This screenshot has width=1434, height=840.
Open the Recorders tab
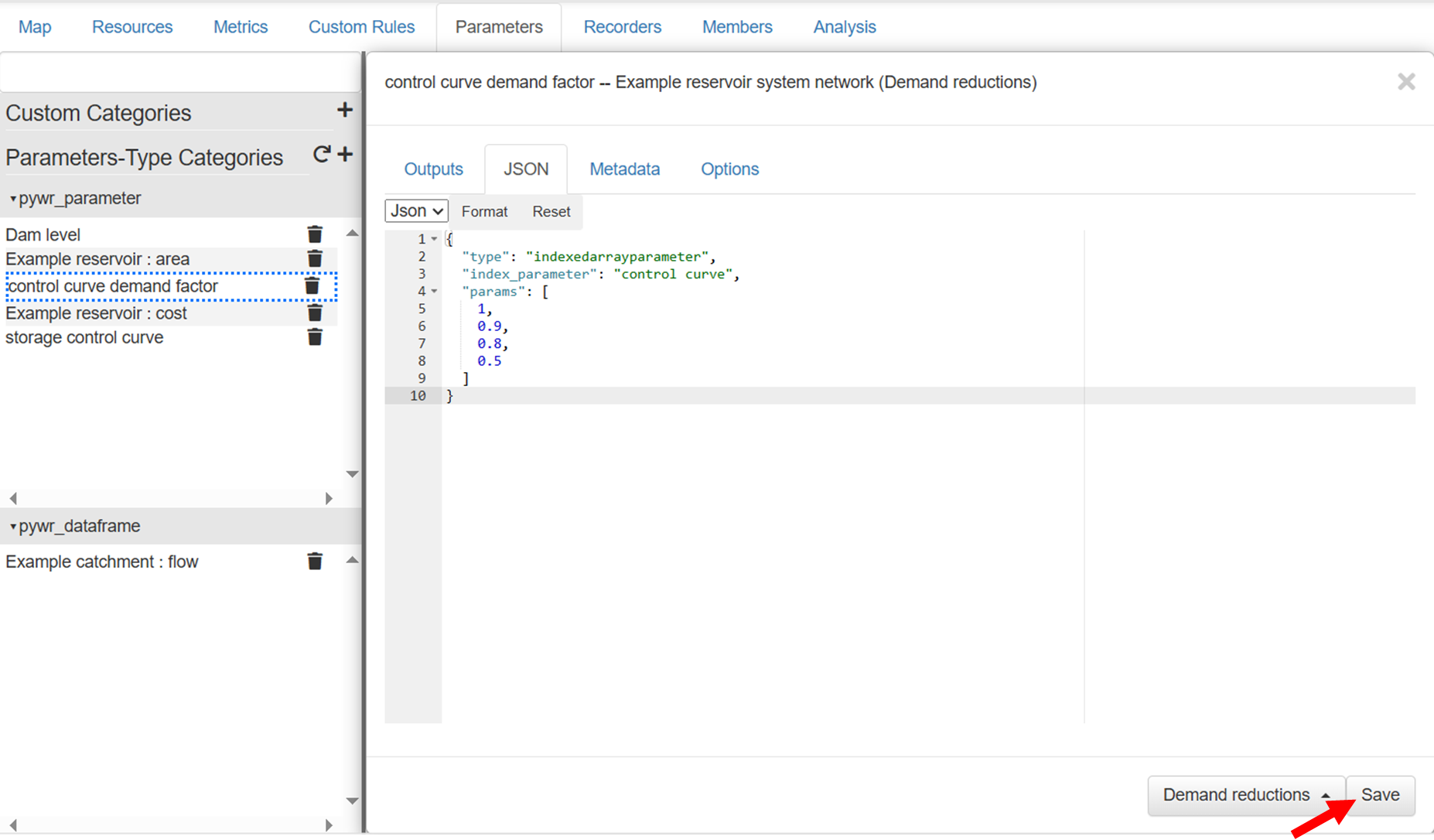(x=622, y=27)
